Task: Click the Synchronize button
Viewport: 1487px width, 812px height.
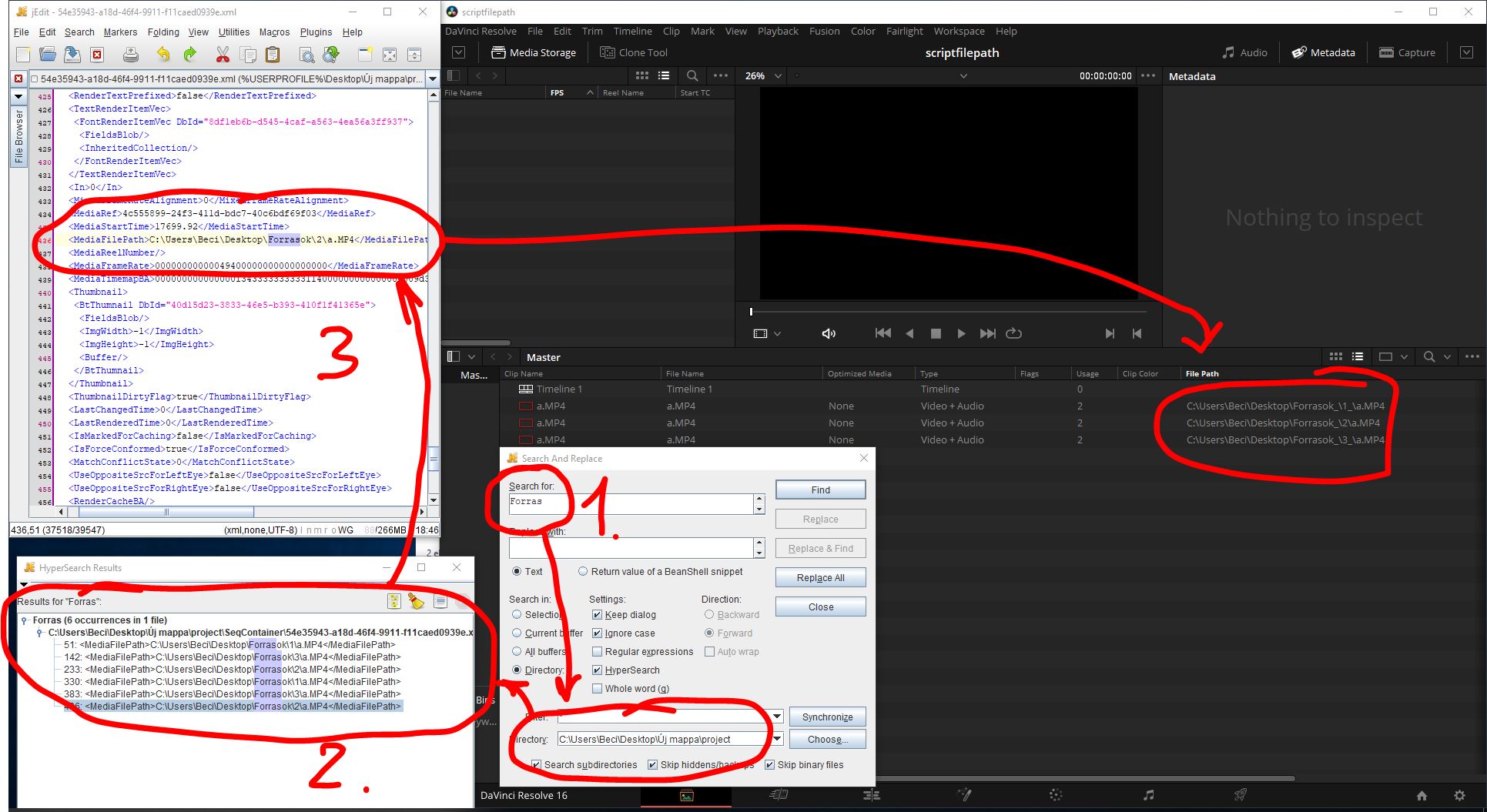Action: (x=827, y=717)
